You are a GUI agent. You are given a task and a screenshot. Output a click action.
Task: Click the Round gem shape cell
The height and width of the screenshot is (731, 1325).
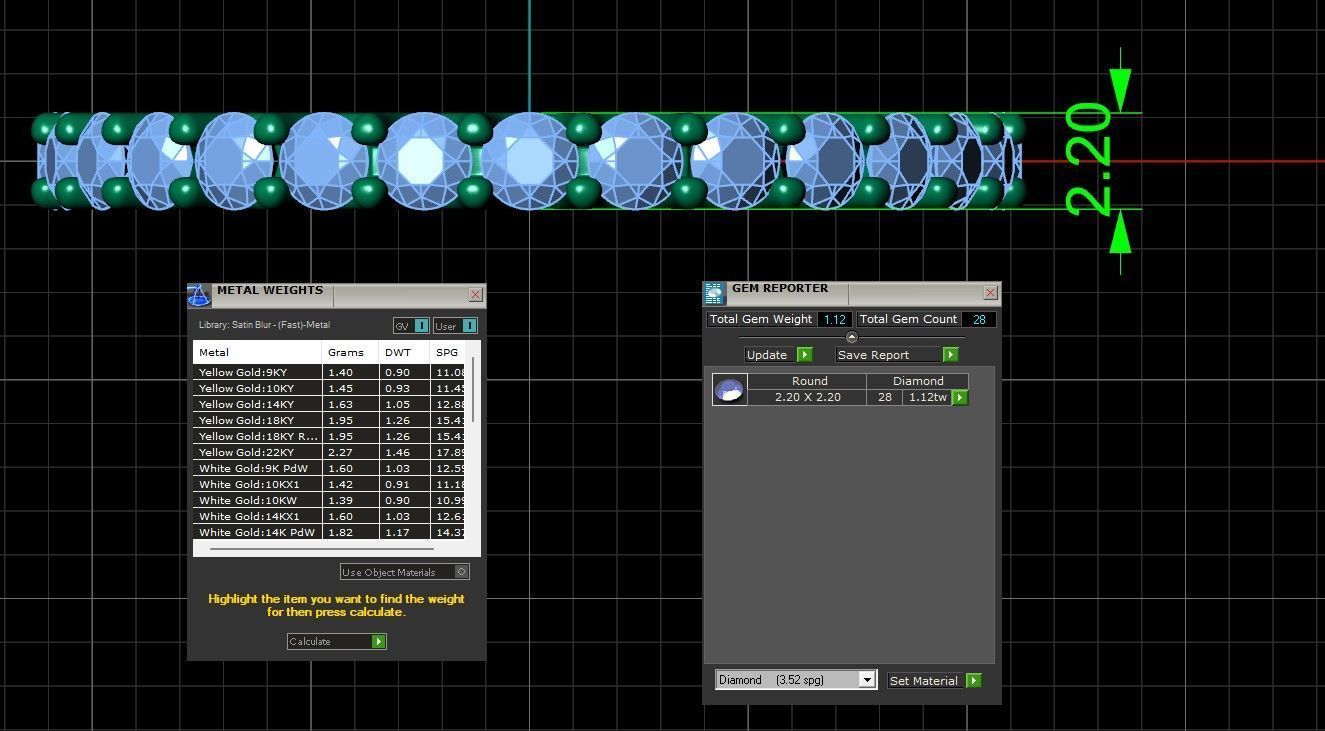(807, 381)
